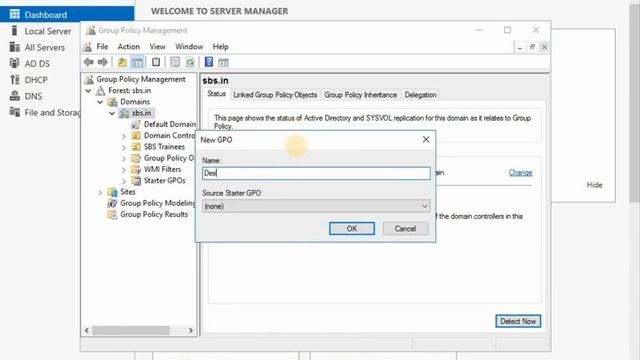Select Group Policy Management root node
Image resolution: width=640 pixels, height=360 pixels.
pyautogui.click(x=141, y=79)
